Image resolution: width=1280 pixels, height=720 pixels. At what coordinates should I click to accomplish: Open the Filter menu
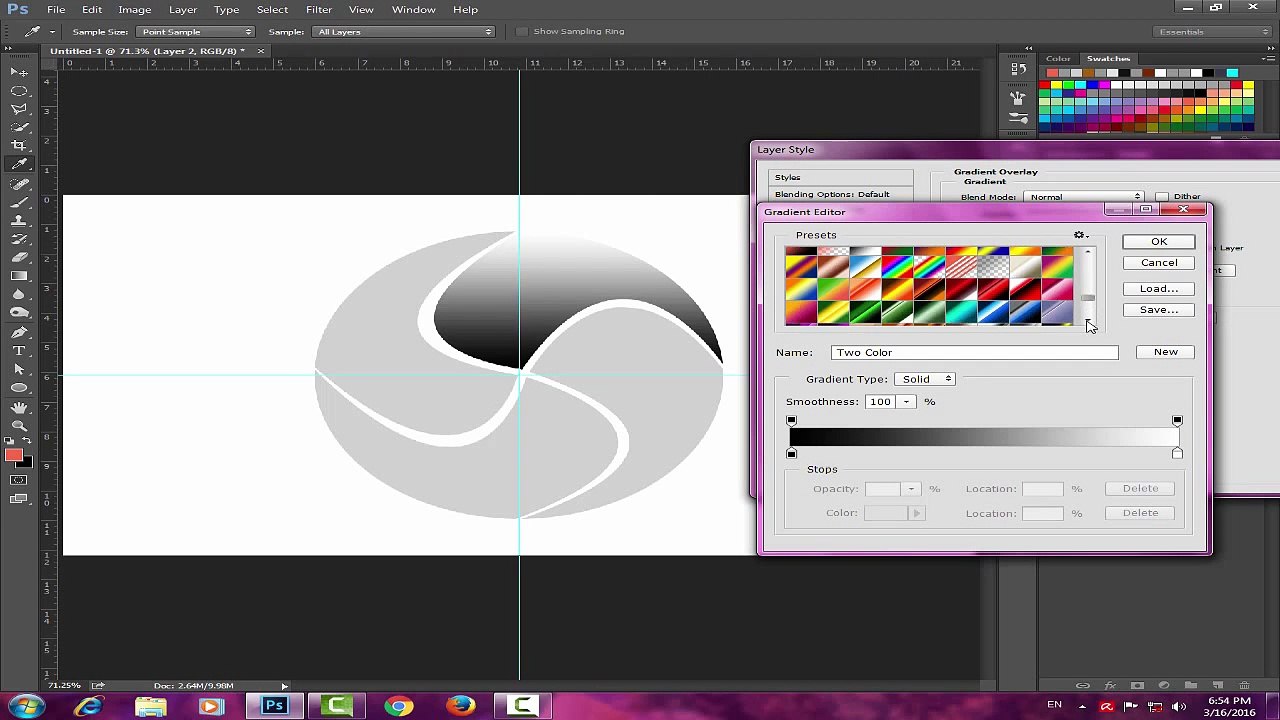point(319,9)
